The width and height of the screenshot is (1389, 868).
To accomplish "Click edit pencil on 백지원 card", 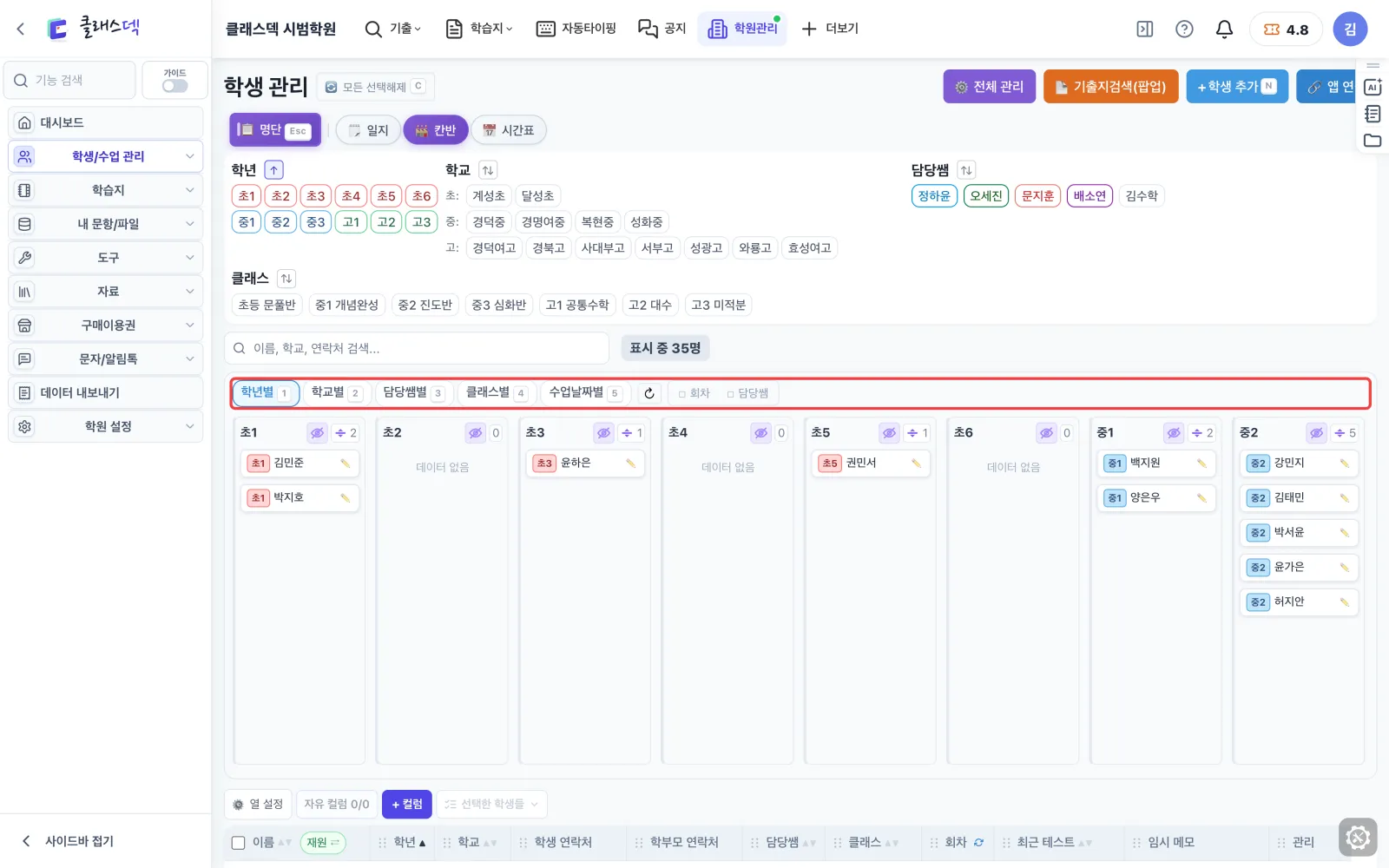I will coord(1201,464).
